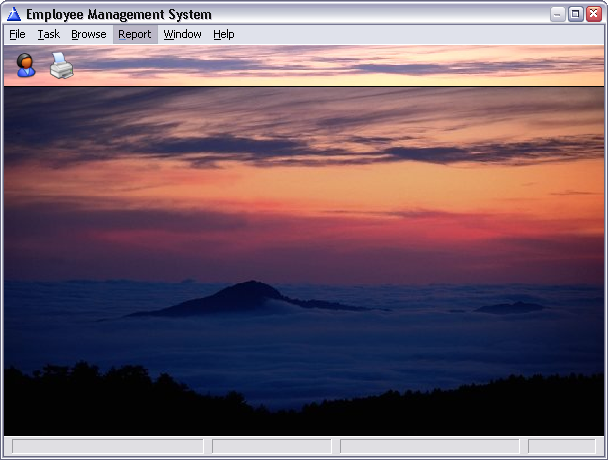Screen dimensions: 608x460
Task: Open the Window menu
Action: click(x=182, y=34)
